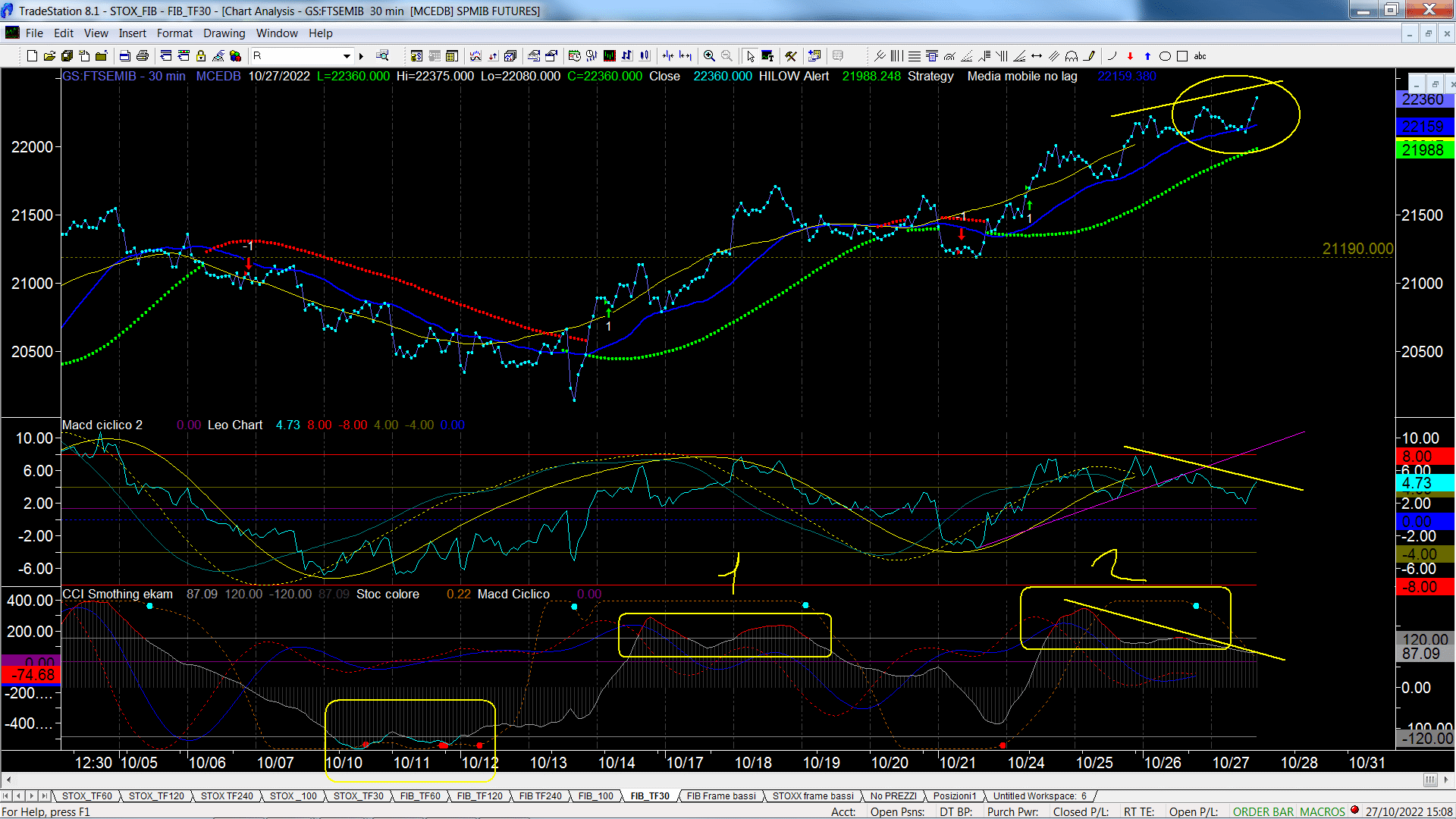Screen dimensions: 1456x819
Task: Click the print icon in toolbar
Action: tap(142, 56)
